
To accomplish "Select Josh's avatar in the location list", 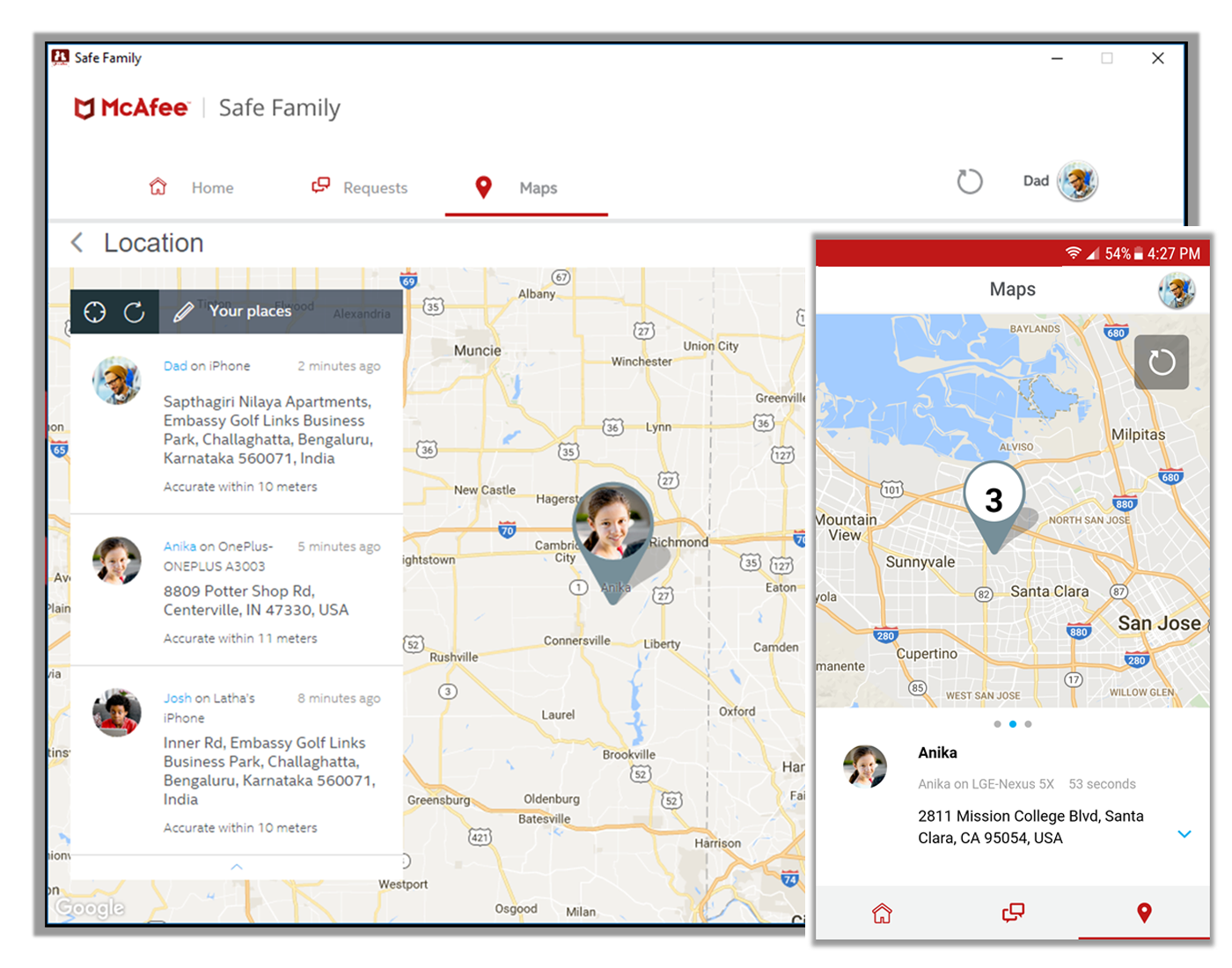I will pyautogui.click(x=117, y=713).
